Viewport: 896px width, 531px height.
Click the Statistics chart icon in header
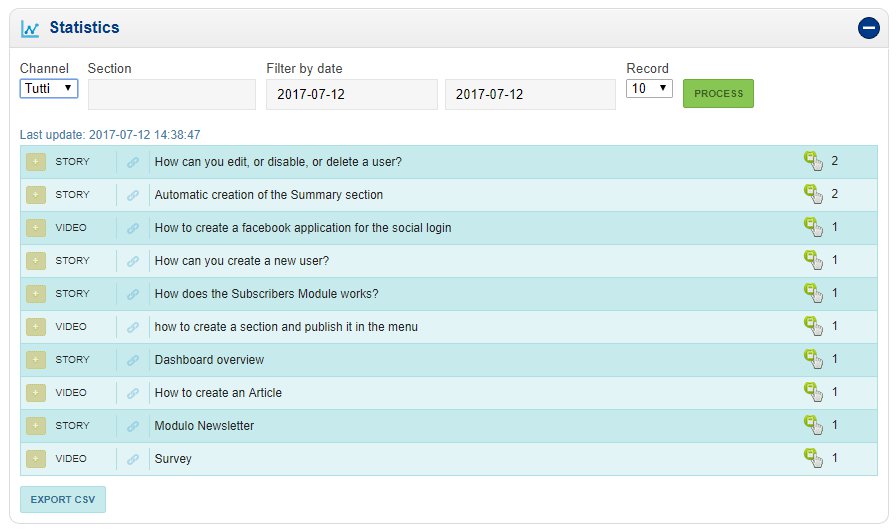point(30,29)
